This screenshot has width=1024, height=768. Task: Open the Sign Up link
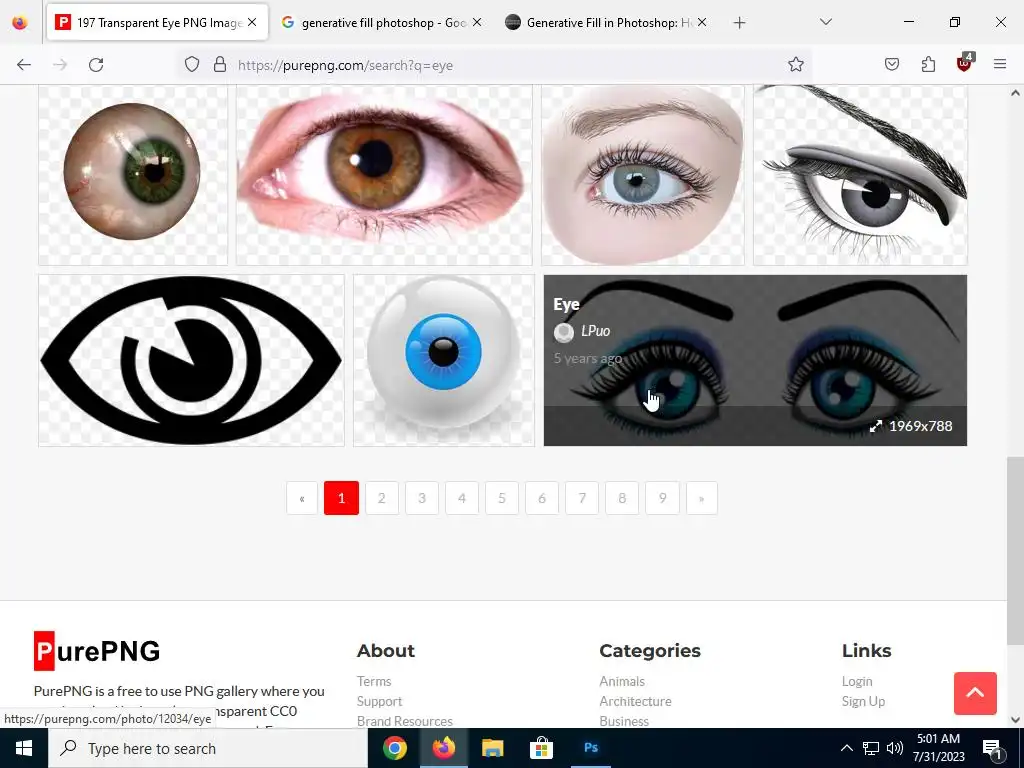pos(863,701)
